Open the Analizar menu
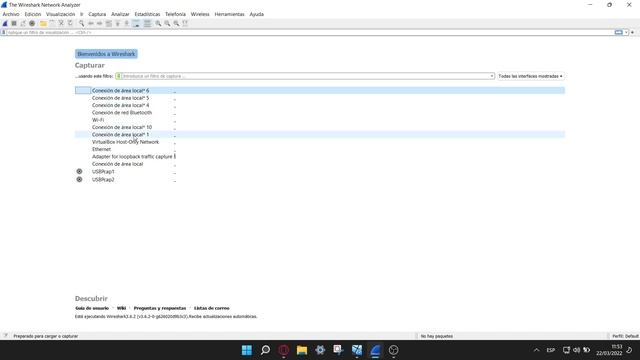Image resolution: width=640 pixels, height=360 pixels. point(120,14)
